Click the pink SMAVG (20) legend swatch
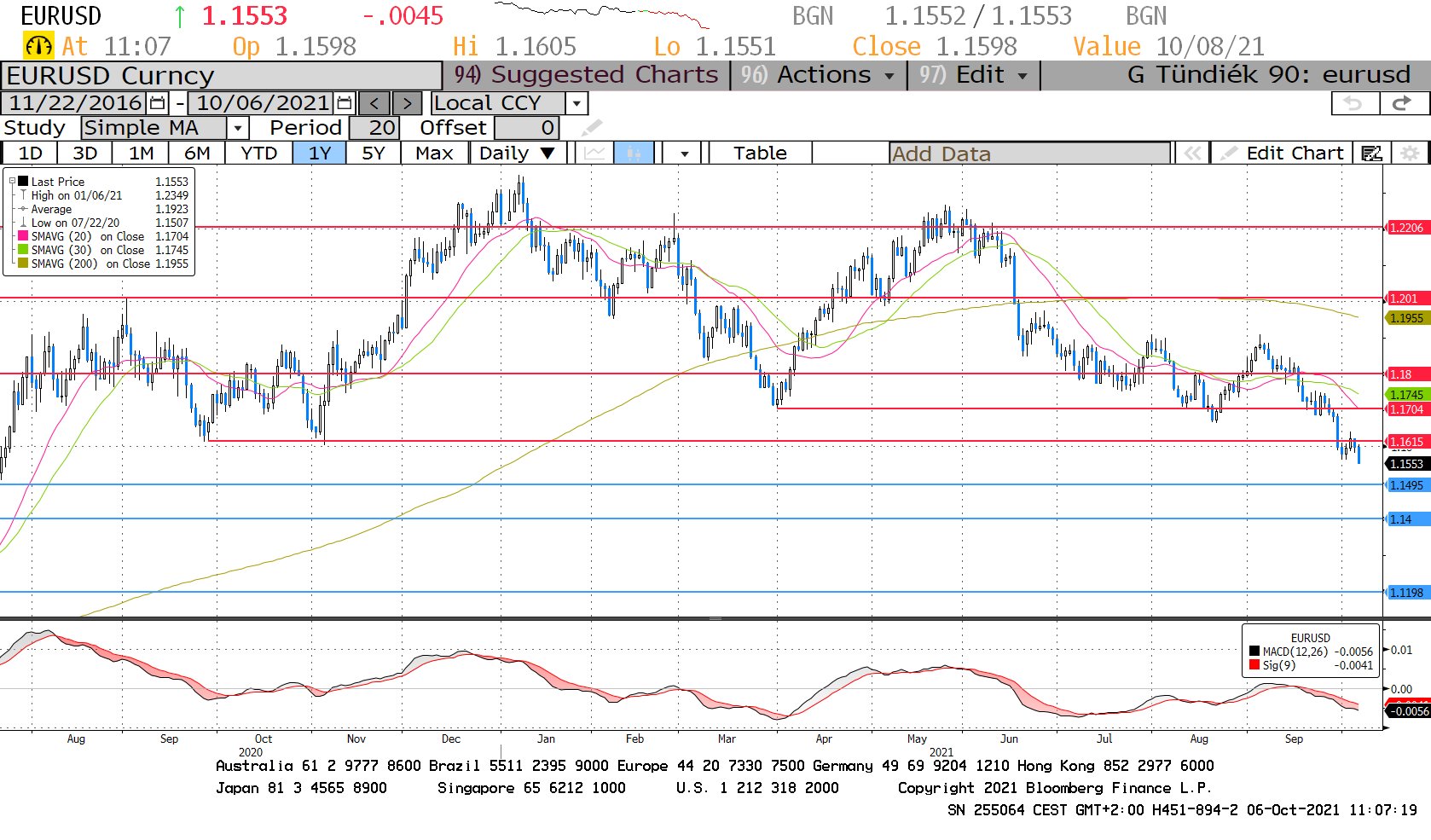 click(x=23, y=236)
